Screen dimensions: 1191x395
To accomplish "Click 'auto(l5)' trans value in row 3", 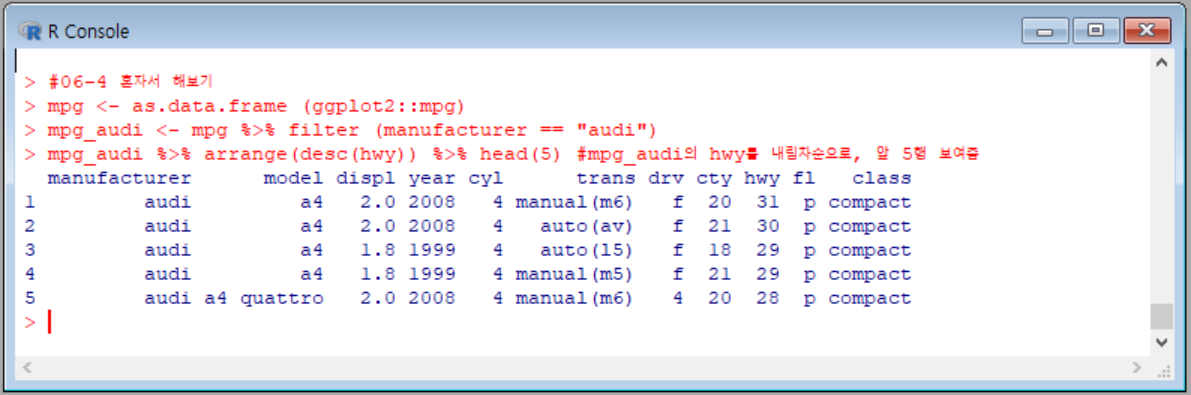I will (x=587, y=250).
